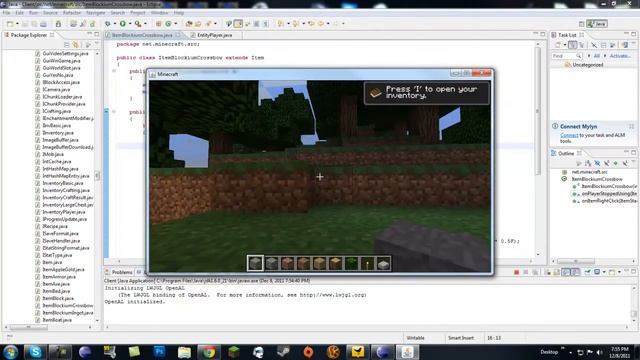Toggle Mark Occurrences in main toolbar

point(238,24)
